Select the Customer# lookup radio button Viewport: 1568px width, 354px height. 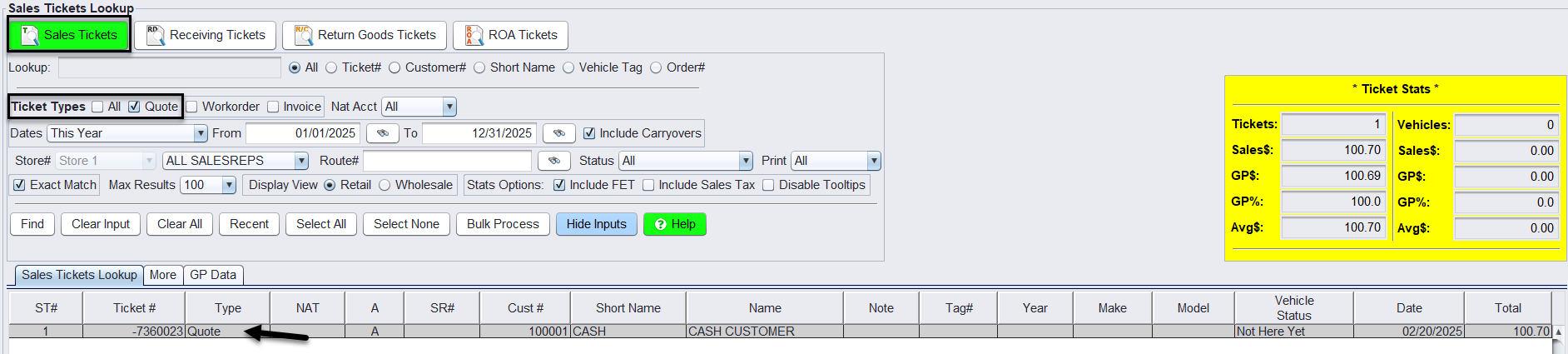(x=394, y=67)
